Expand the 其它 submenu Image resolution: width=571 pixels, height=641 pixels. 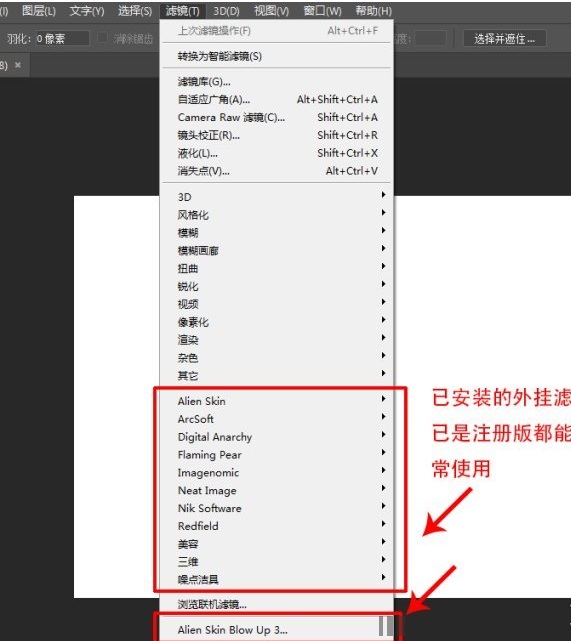point(277,375)
